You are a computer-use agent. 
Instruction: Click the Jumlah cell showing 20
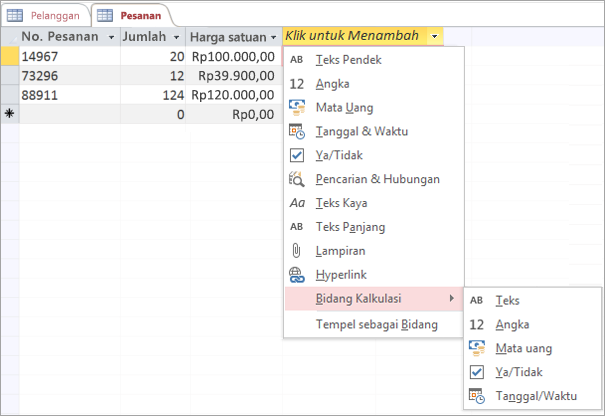coord(153,56)
